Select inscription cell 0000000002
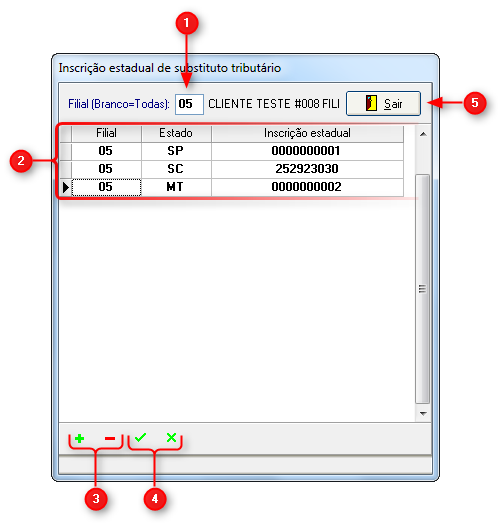The width and height of the screenshot is (500, 530). pos(307,187)
